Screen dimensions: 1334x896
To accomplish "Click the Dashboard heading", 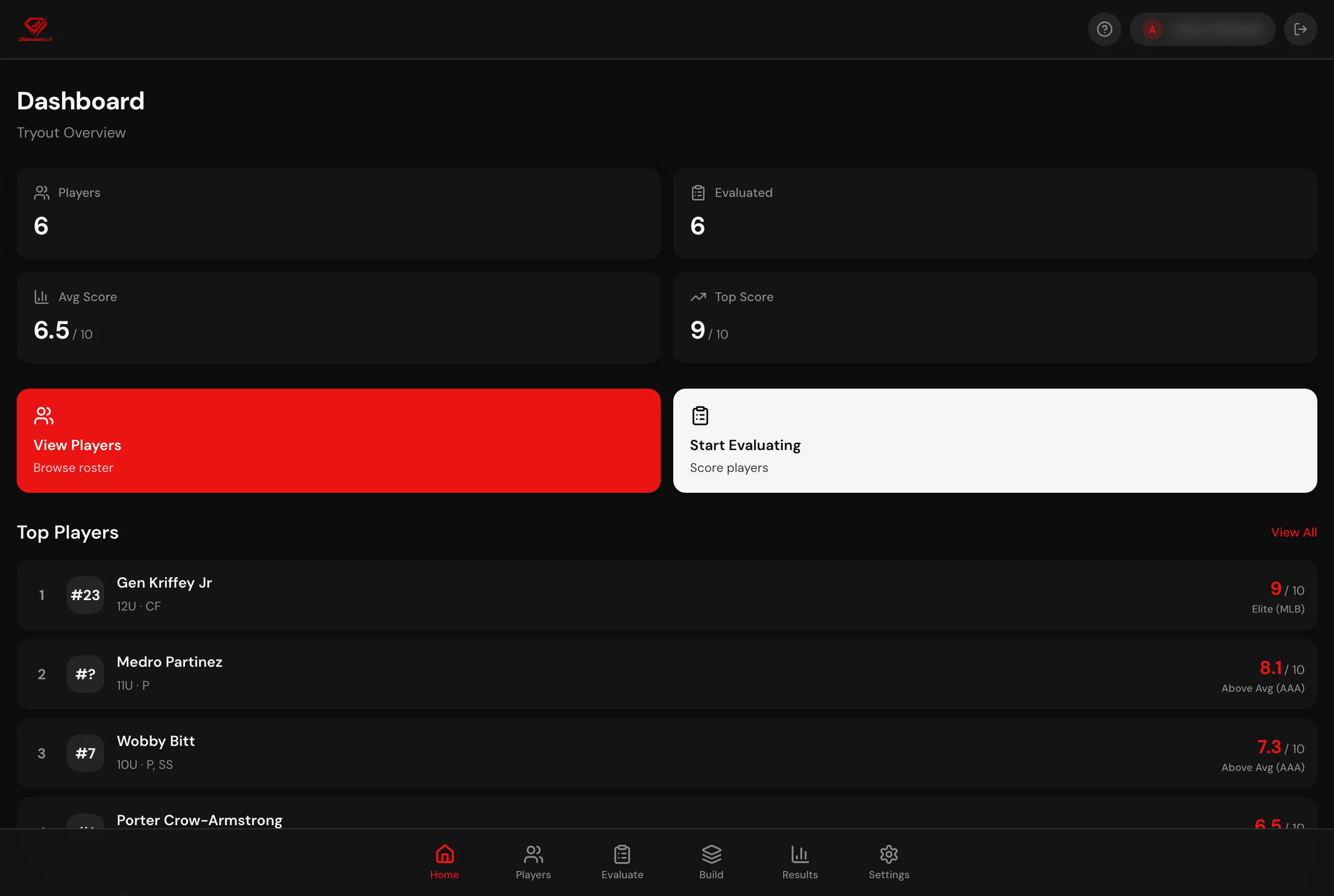I will pos(81,101).
